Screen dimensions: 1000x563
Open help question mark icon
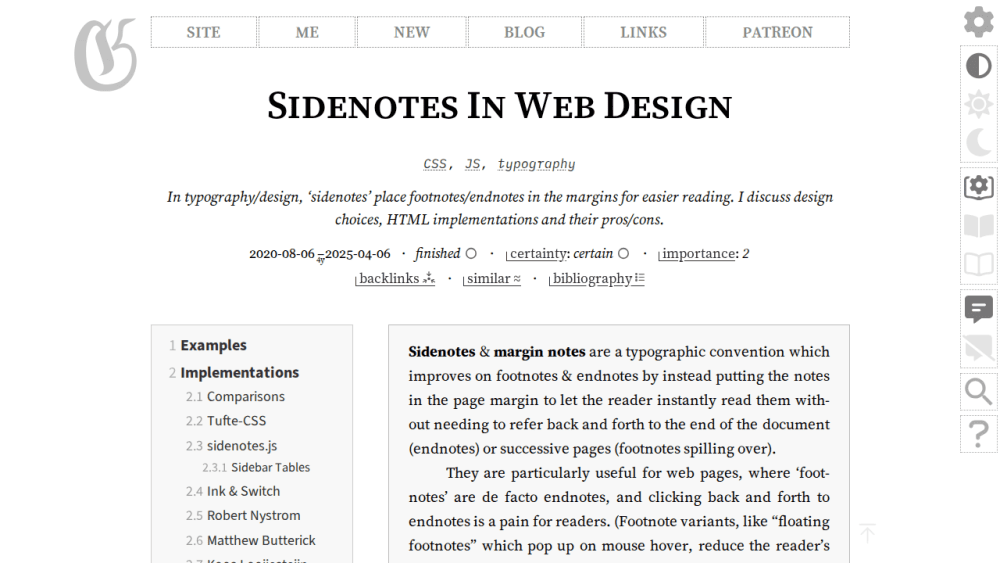[978, 434]
